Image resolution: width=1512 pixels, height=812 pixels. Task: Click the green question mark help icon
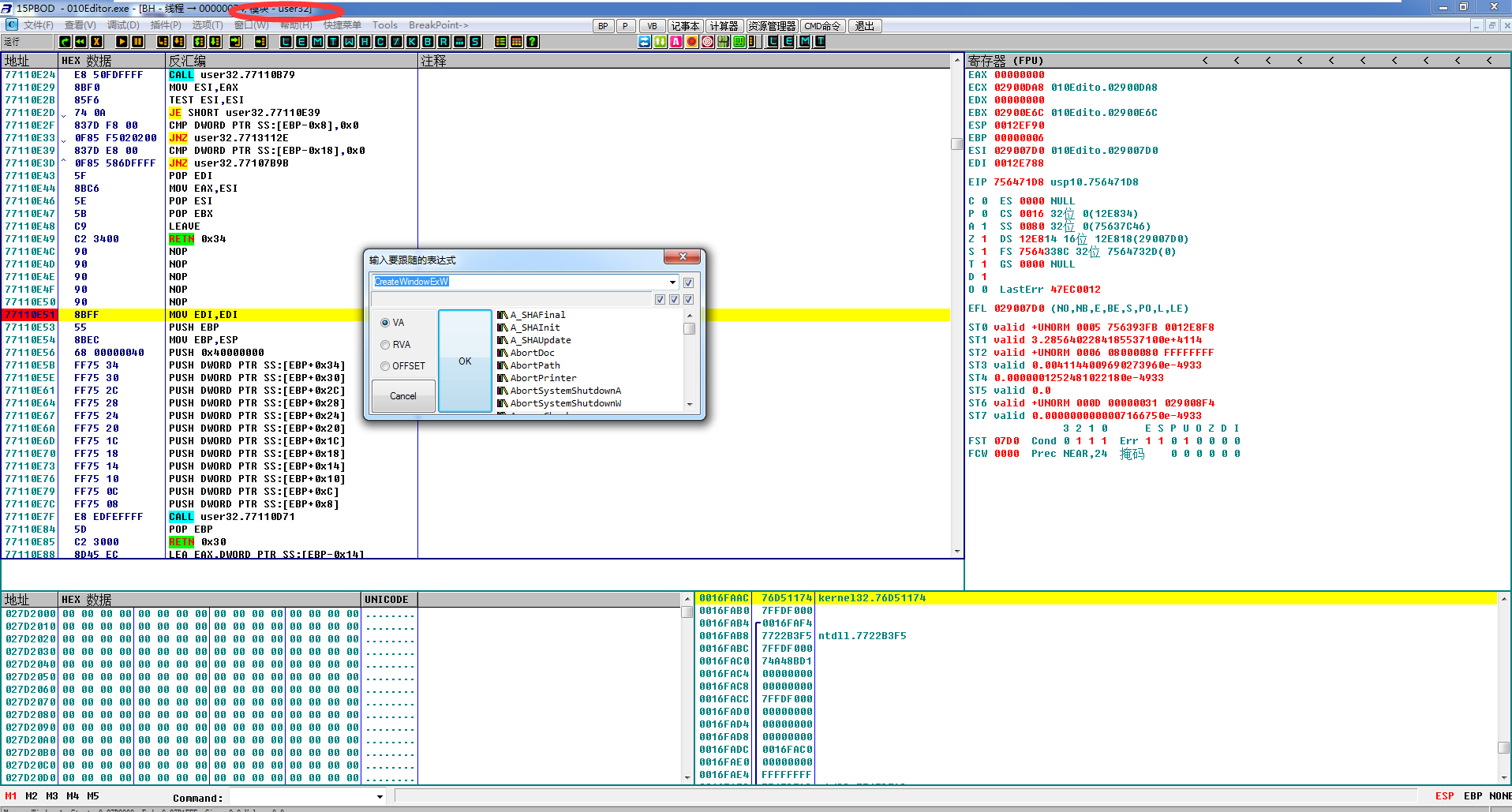coord(533,42)
